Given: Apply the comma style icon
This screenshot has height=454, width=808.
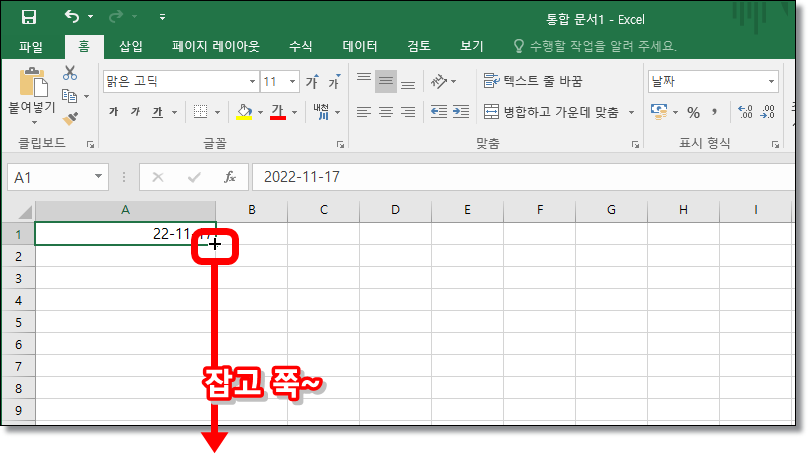Looking at the screenshot, I should pyautogui.click(x=715, y=112).
